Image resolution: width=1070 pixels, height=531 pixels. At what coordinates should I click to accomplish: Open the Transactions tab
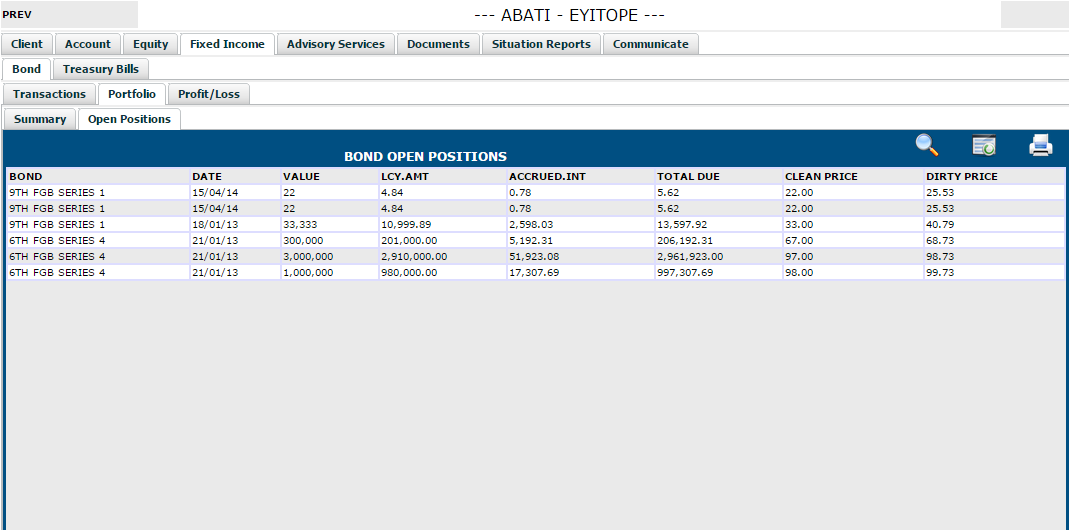(x=49, y=94)
